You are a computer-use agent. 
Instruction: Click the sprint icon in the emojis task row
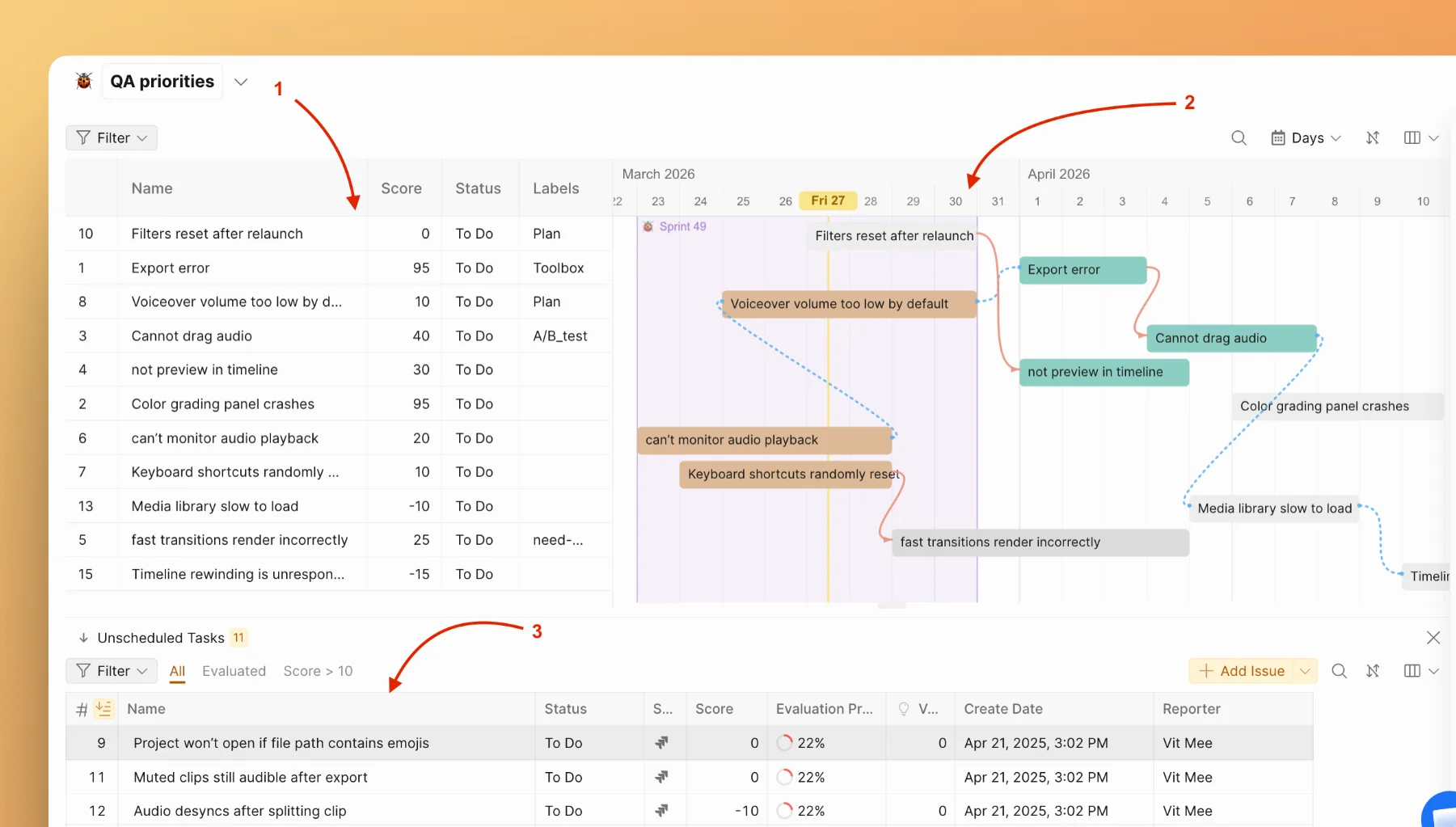pos(662,743)
